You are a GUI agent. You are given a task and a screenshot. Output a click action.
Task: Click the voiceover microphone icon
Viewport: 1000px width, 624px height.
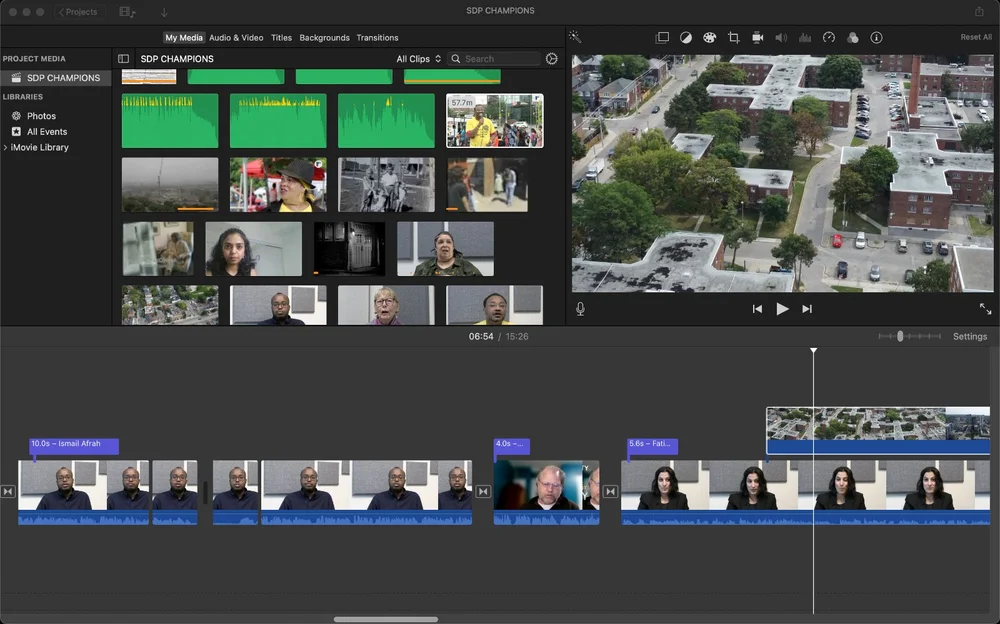pyautogui.click(x=580, y=309)
